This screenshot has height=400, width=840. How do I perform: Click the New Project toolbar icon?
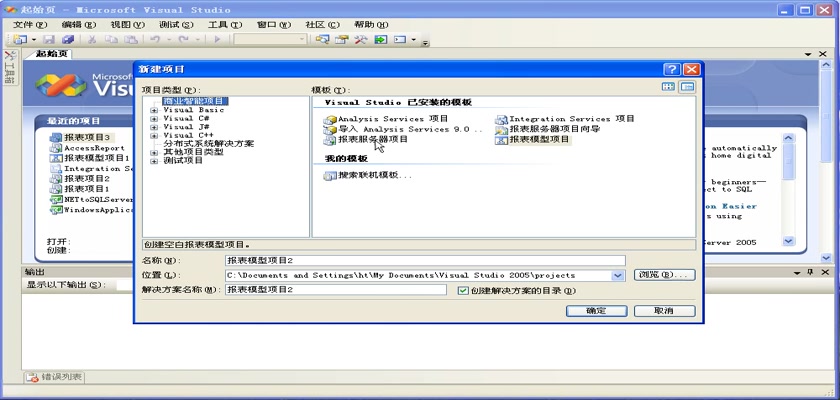point(20,40)
